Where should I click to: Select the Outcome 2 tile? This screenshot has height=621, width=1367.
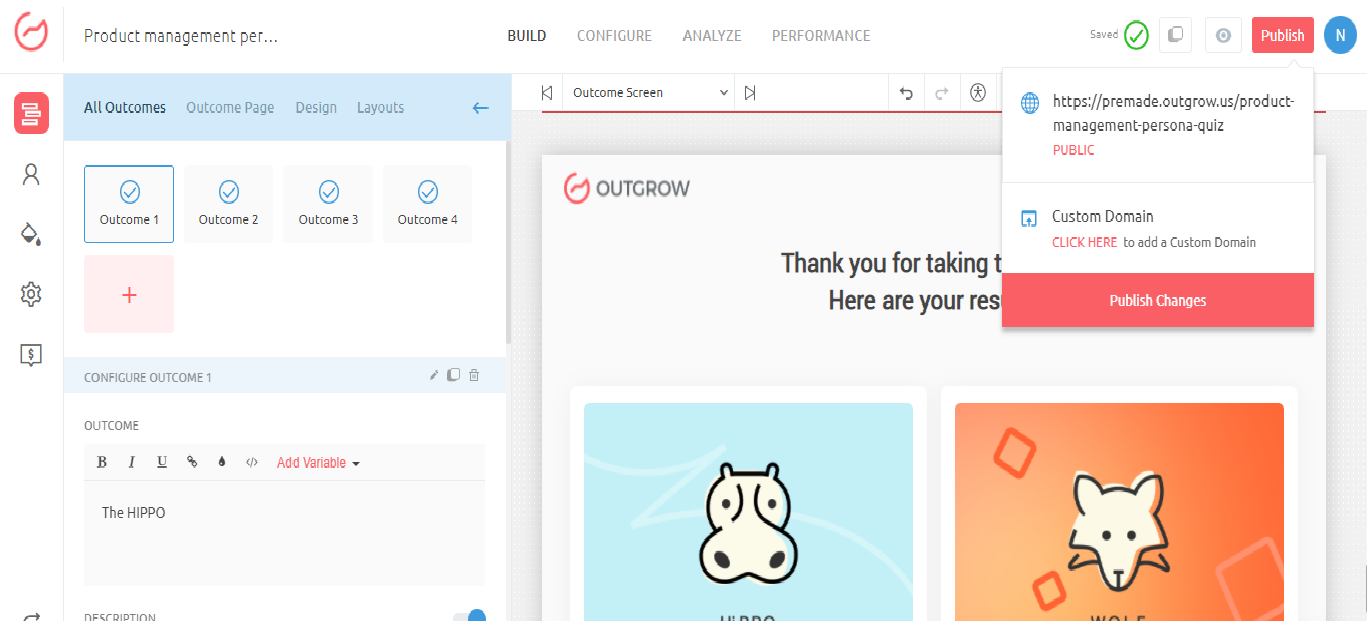coord(228,204)
